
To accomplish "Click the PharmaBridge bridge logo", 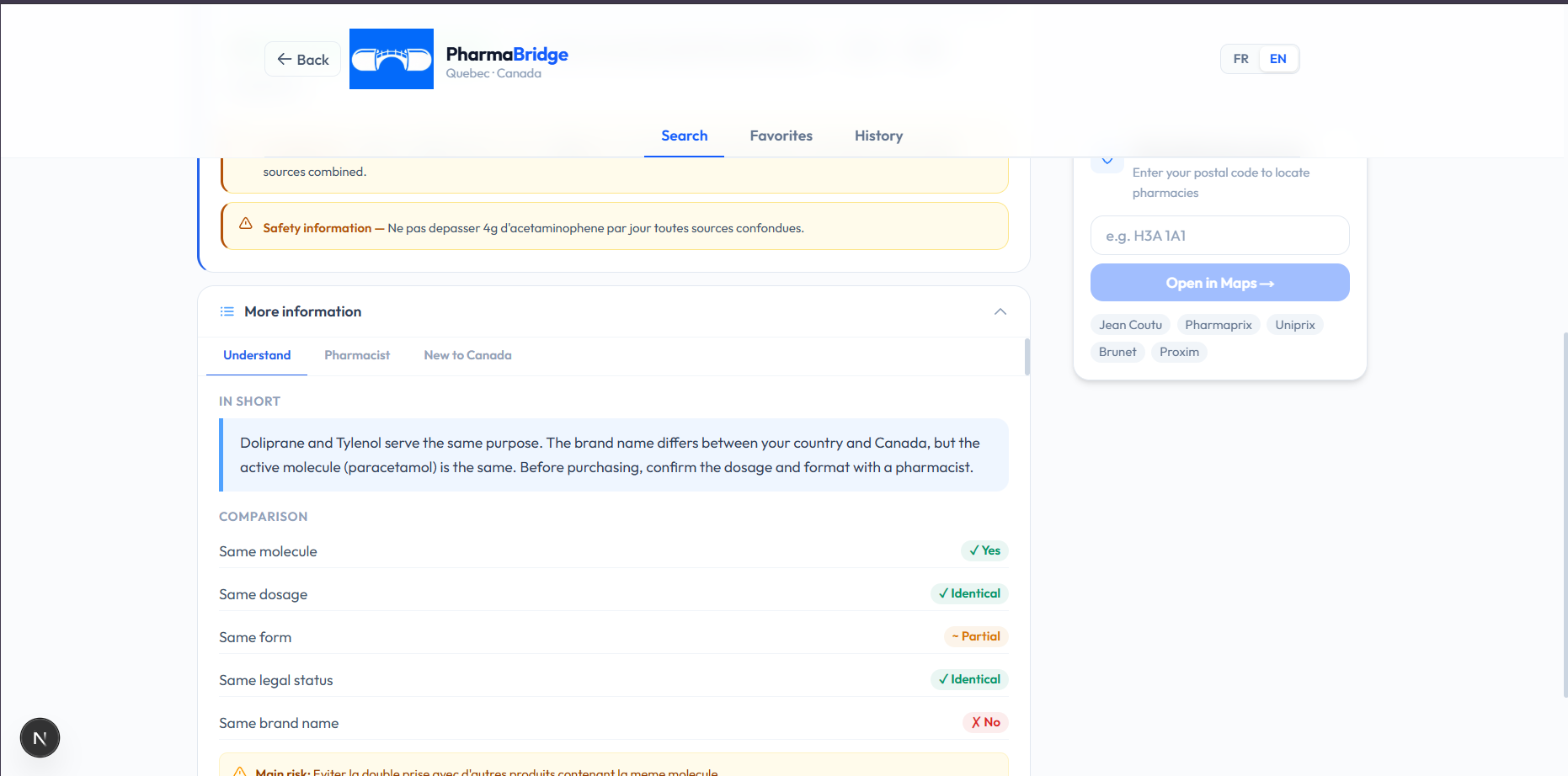I will 392,59.
